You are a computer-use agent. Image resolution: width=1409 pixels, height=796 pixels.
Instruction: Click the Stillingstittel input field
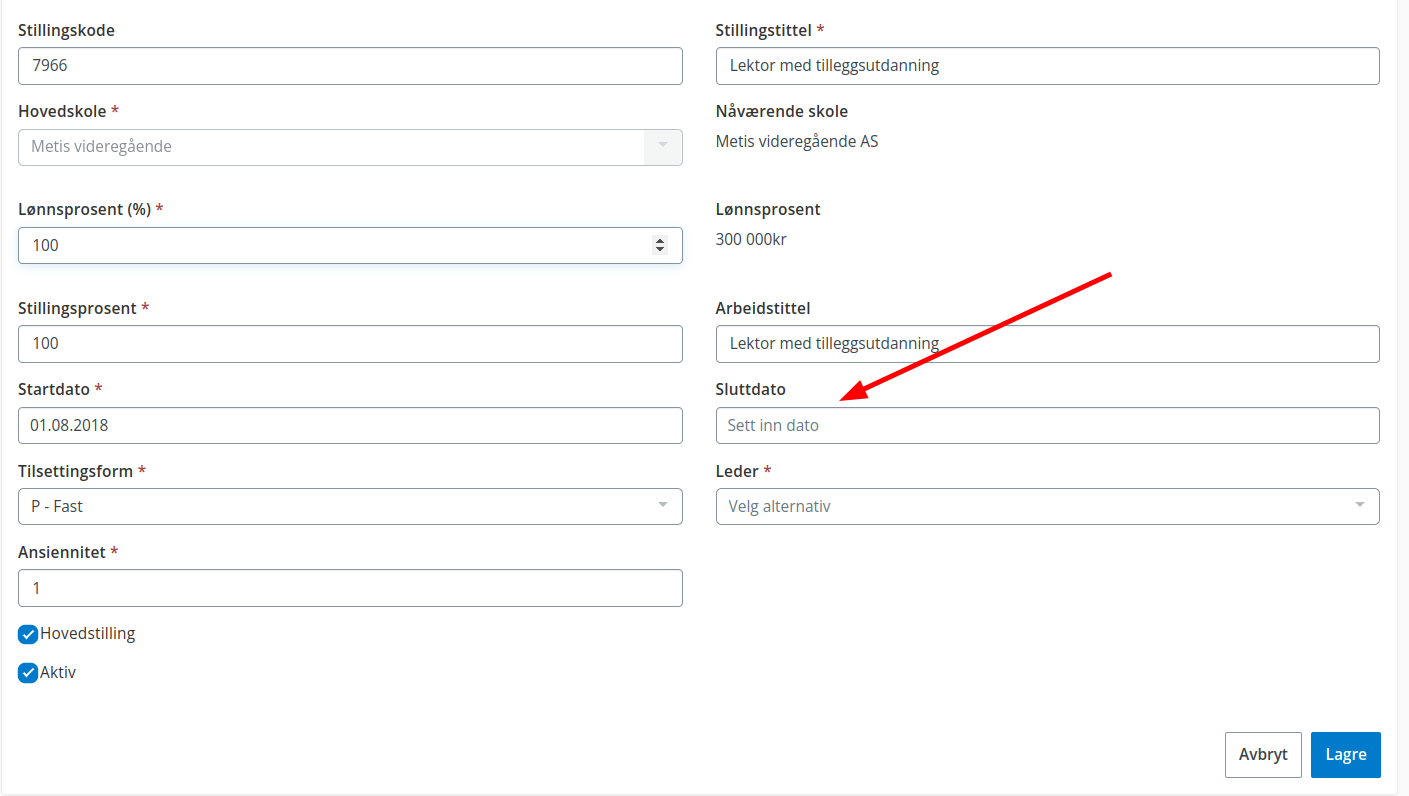1047,66
